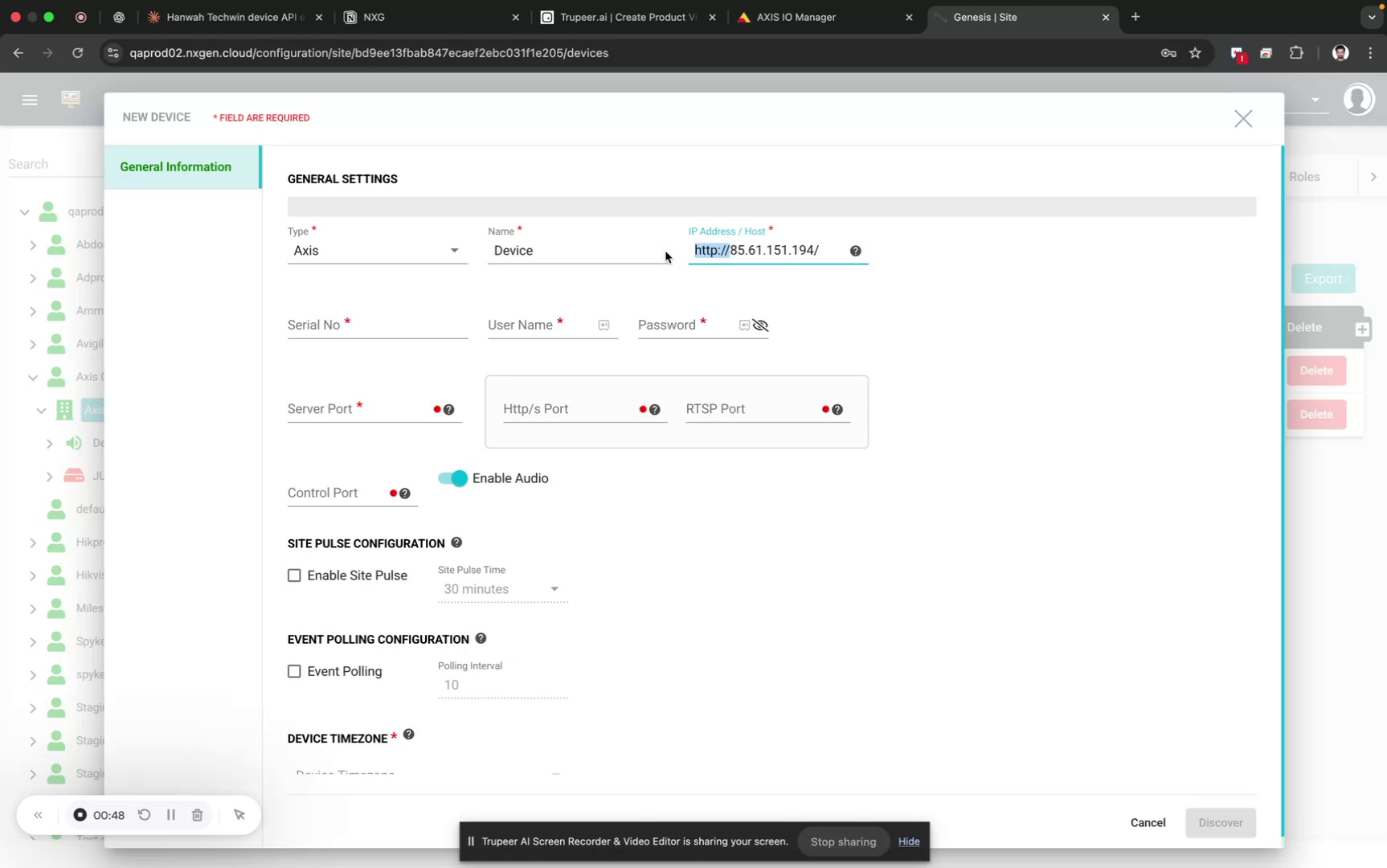This screenshot has width=1387, height=868.
Task: Restart recording with the restore icon
Action: pos(144,814)
